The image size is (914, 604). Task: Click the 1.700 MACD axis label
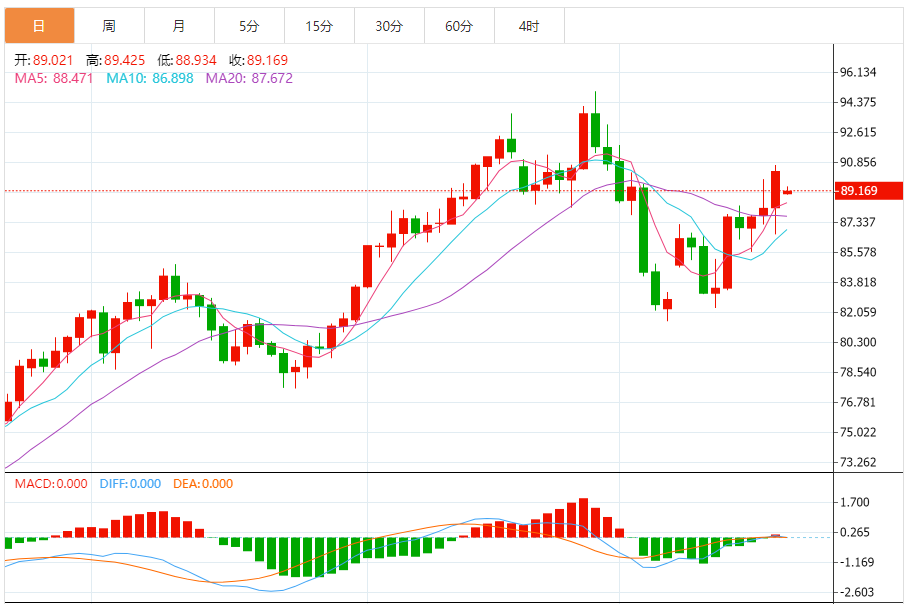click(855, 503)
